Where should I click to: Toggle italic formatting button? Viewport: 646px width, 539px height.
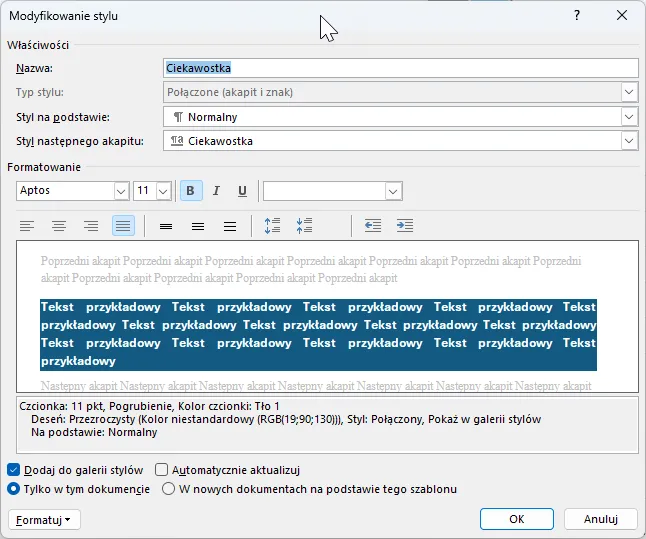click(x=216, y=191)
